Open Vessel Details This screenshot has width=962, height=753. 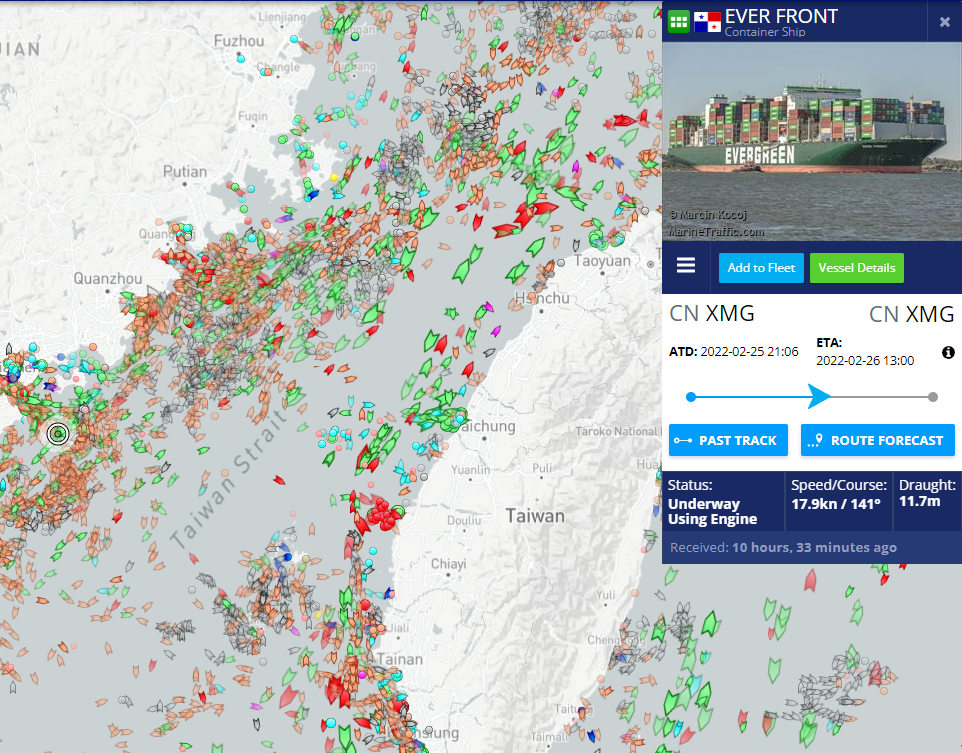coord(857,268)
